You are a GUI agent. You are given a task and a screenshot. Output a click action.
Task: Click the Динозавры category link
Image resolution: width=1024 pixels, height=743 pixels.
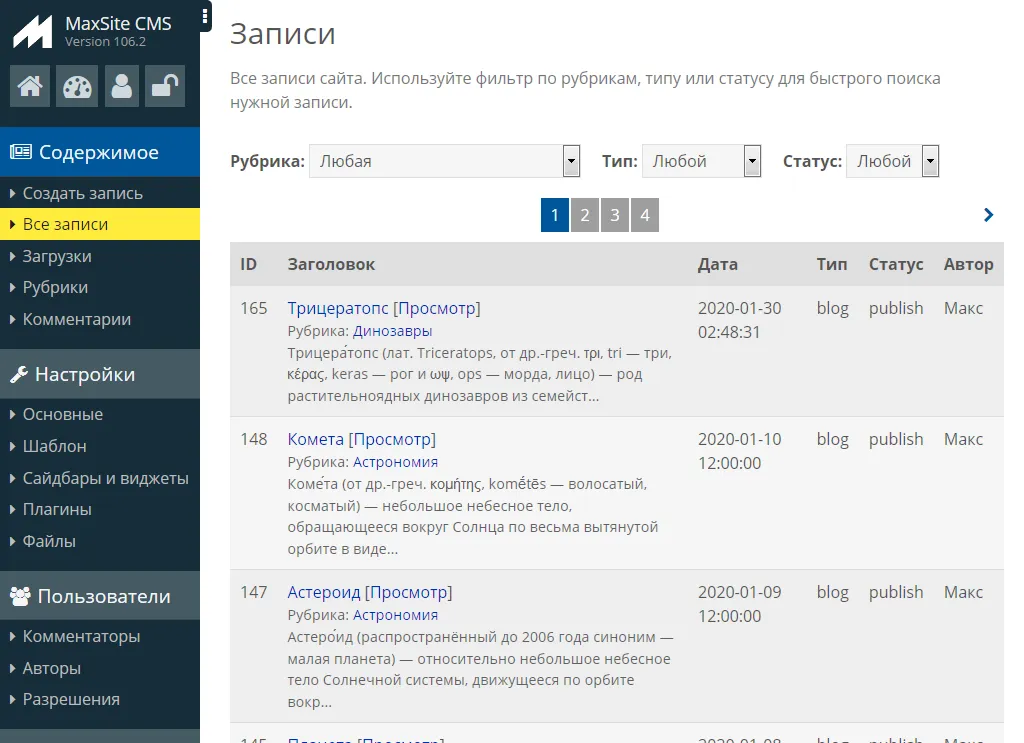pyautogui.click(x=392, y=331)
